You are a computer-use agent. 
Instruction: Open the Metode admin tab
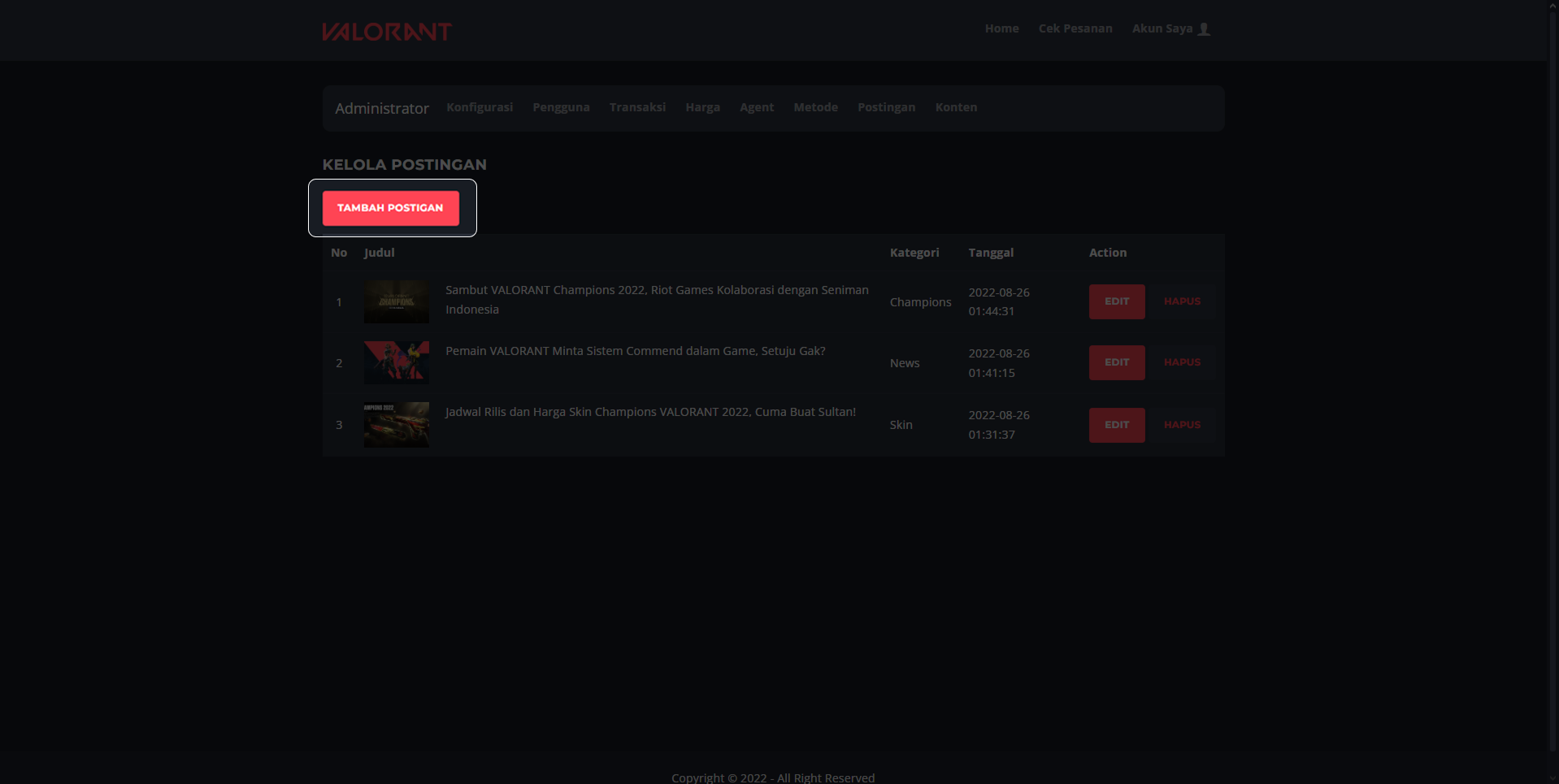tap(815, 107)
